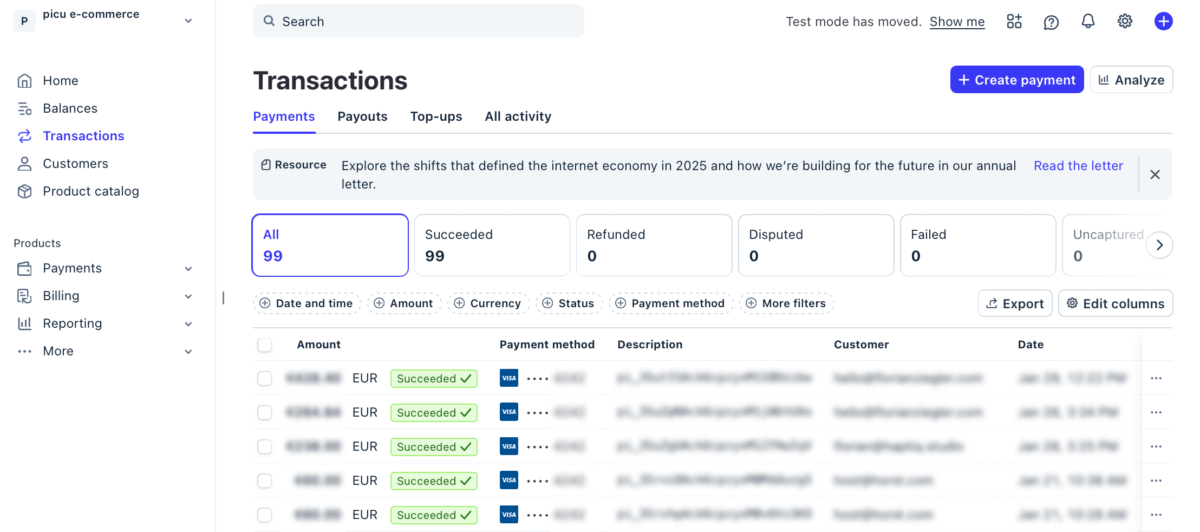
Task: Open the Read the letter link
Action: point(1078,166)
